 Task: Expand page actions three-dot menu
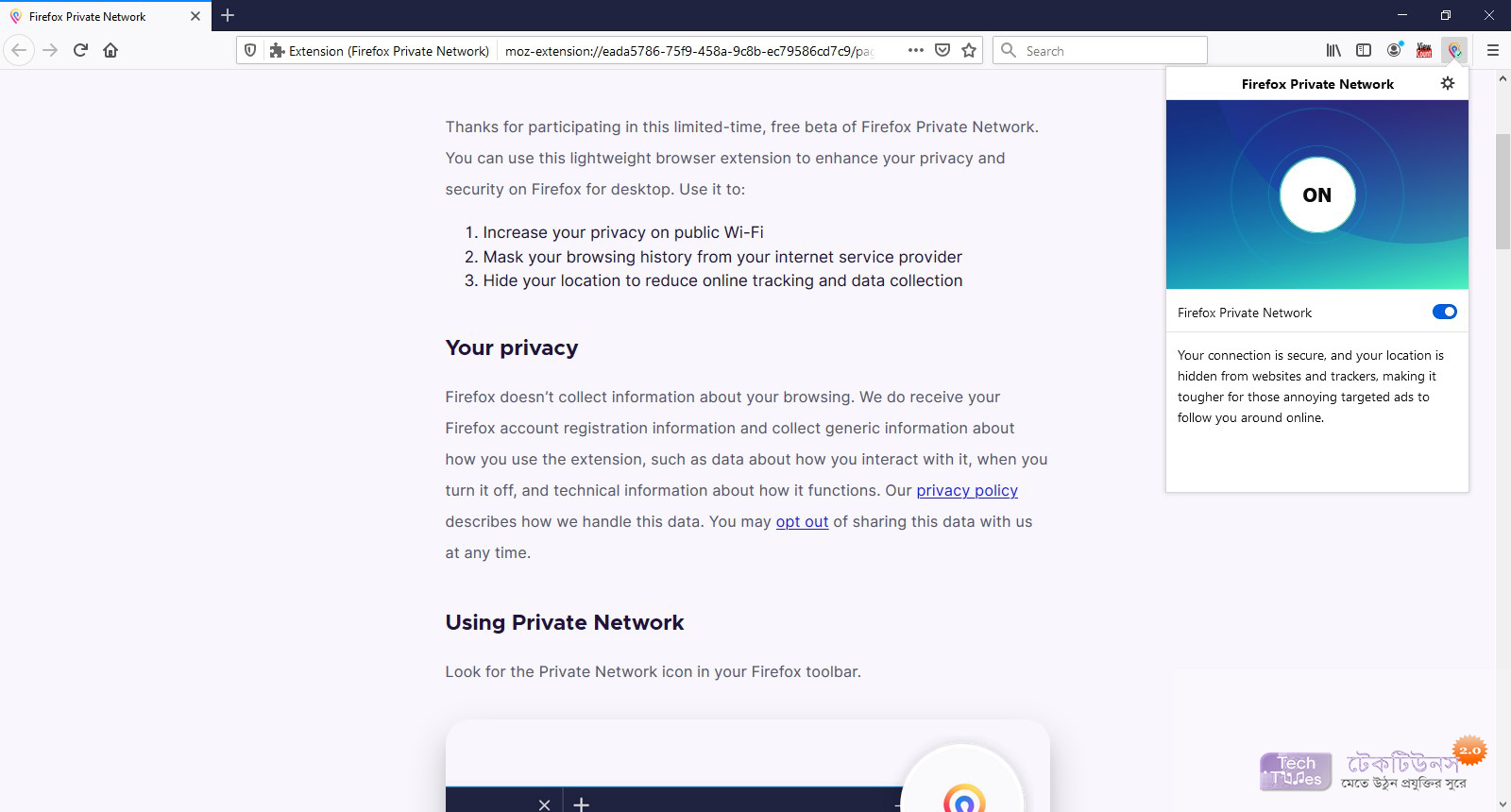pos(915,50)
